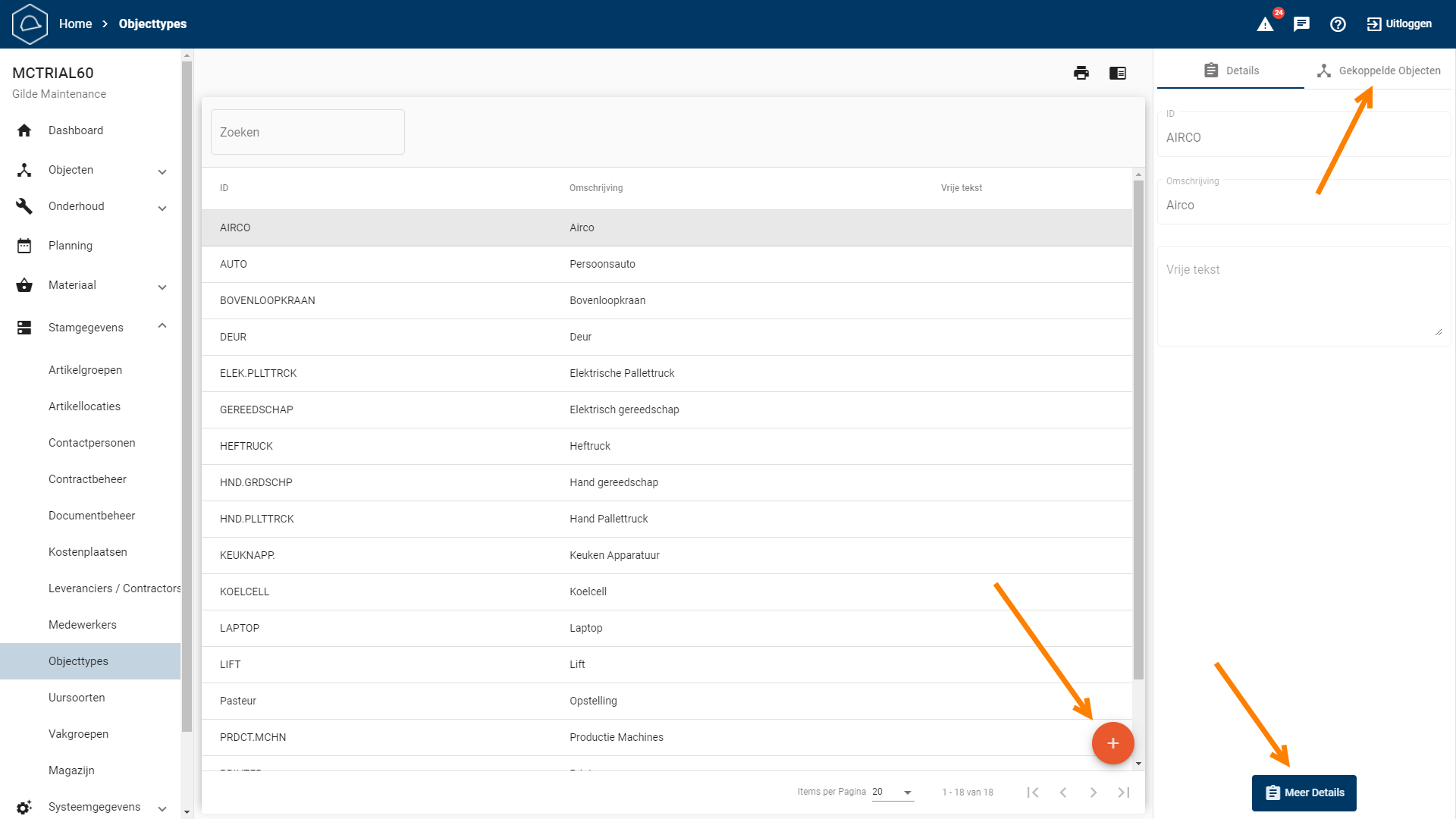
Task: Click the app logo in the header
Action: (x=30, y=24)
